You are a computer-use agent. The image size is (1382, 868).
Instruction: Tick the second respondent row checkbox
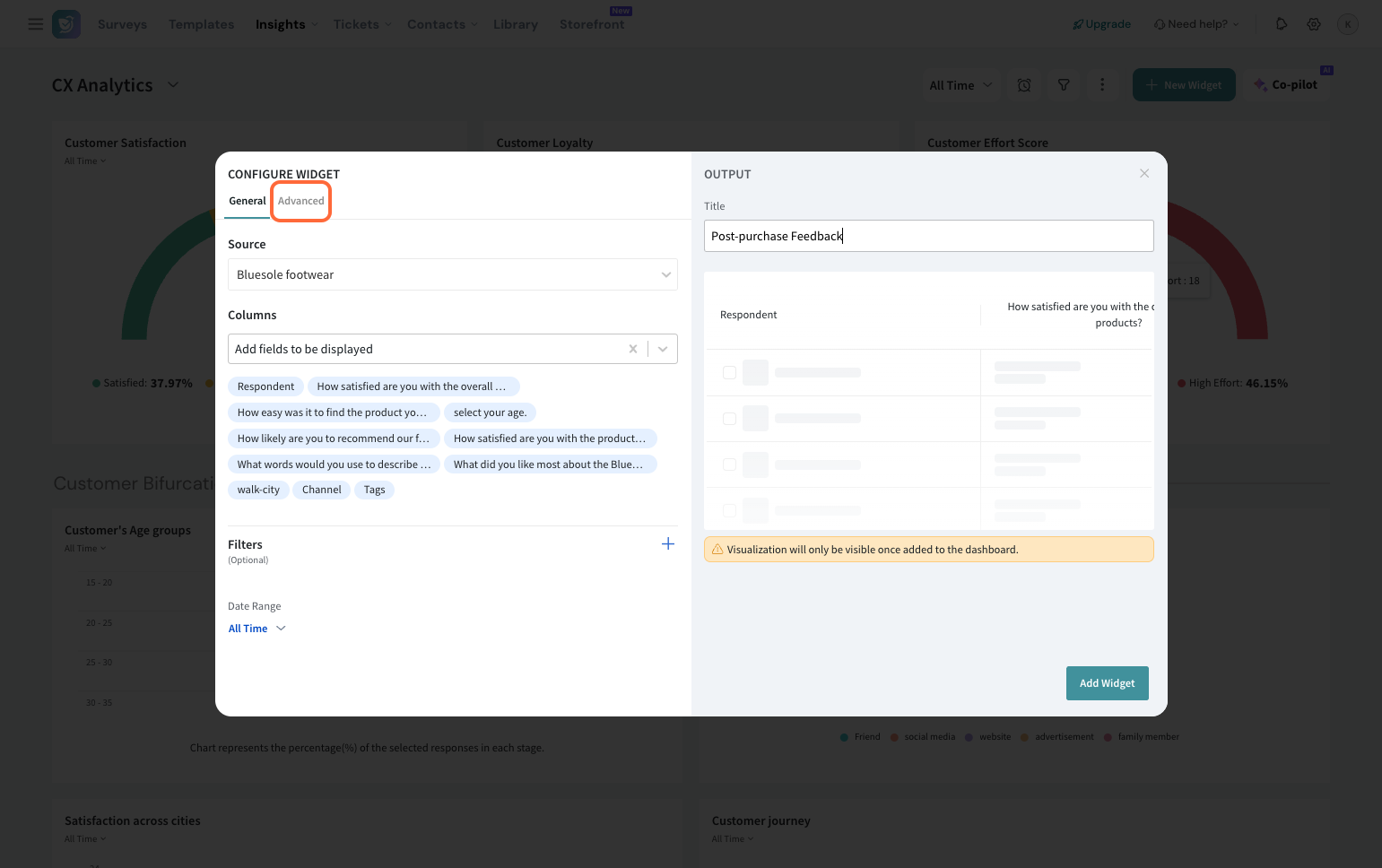(x=729, y=419)
